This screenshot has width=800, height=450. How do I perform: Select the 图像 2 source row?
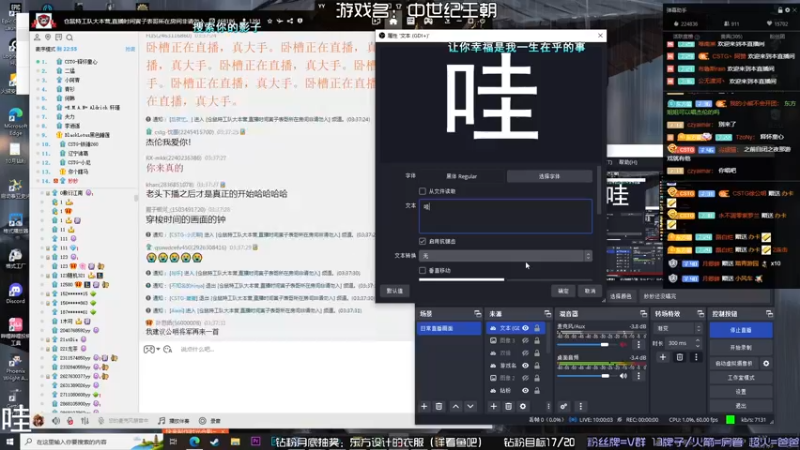(x=515, y=378)
